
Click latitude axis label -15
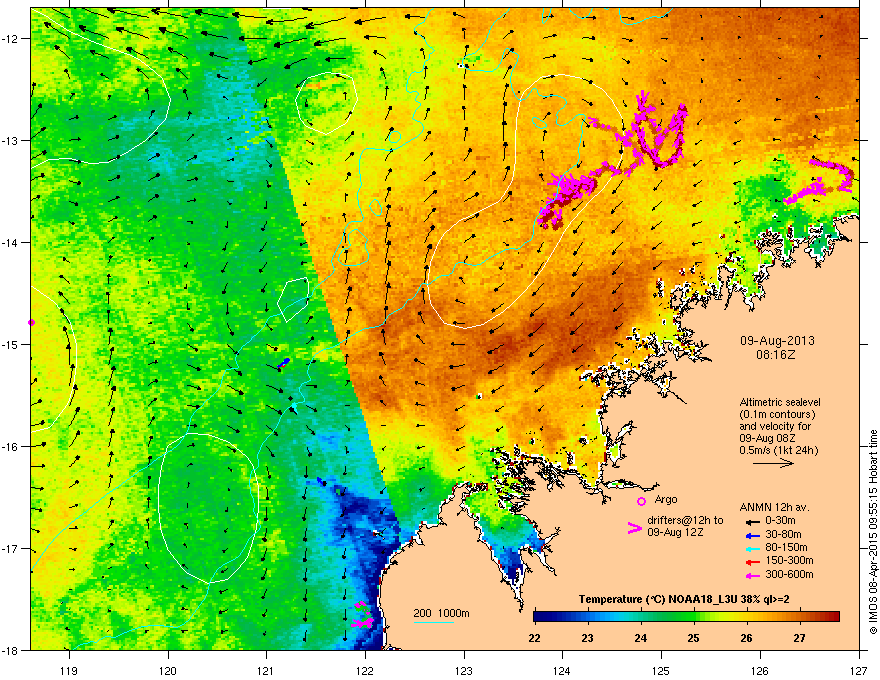coord(10,344)
